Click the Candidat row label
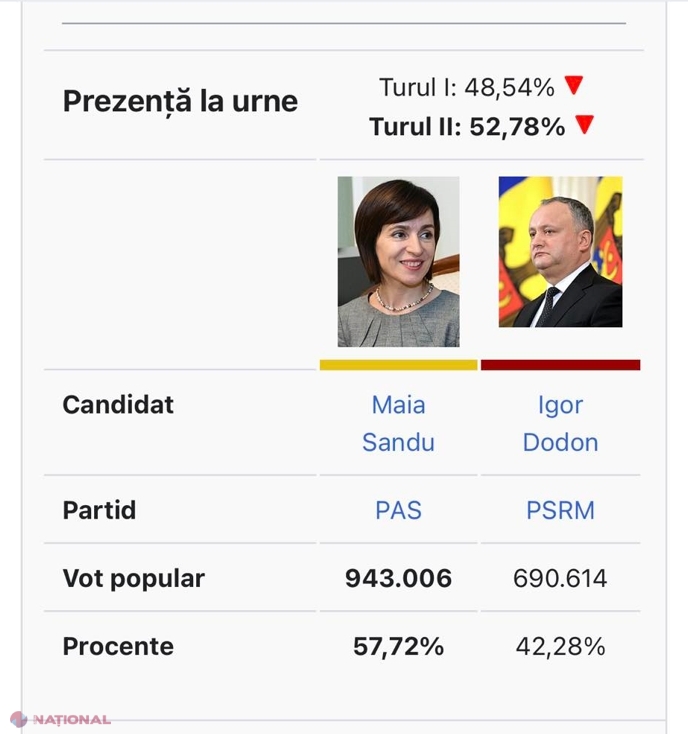Viewport: 688px width, 734px height. [118, 405]
